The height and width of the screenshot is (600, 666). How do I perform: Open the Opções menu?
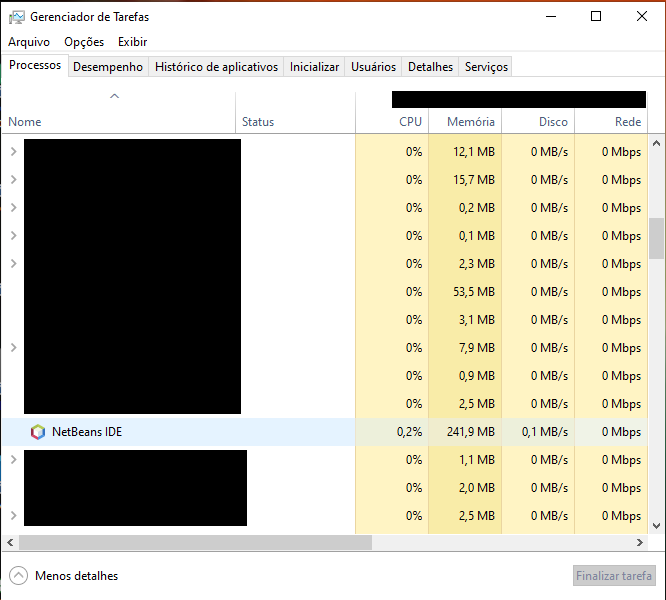tap(84, 42)
